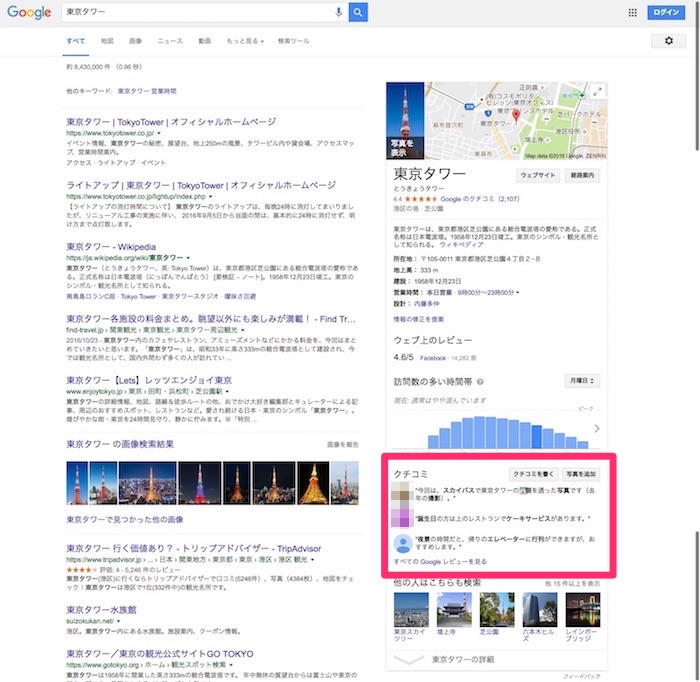This screenshot has height=682, width=700.
Task: Click the クチコミを書く button
Action: pyautogui.click(x=533, y=474)
